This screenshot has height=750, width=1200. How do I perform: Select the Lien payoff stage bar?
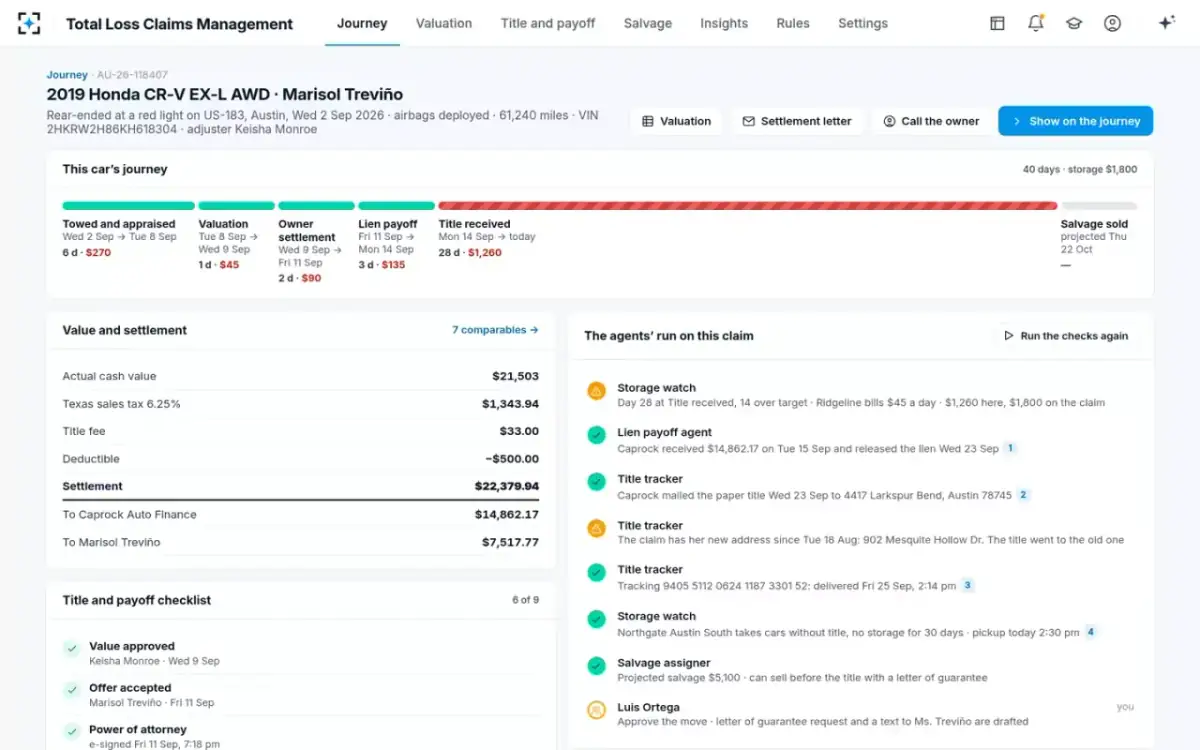pyautogui.click(x=396, y=206)
